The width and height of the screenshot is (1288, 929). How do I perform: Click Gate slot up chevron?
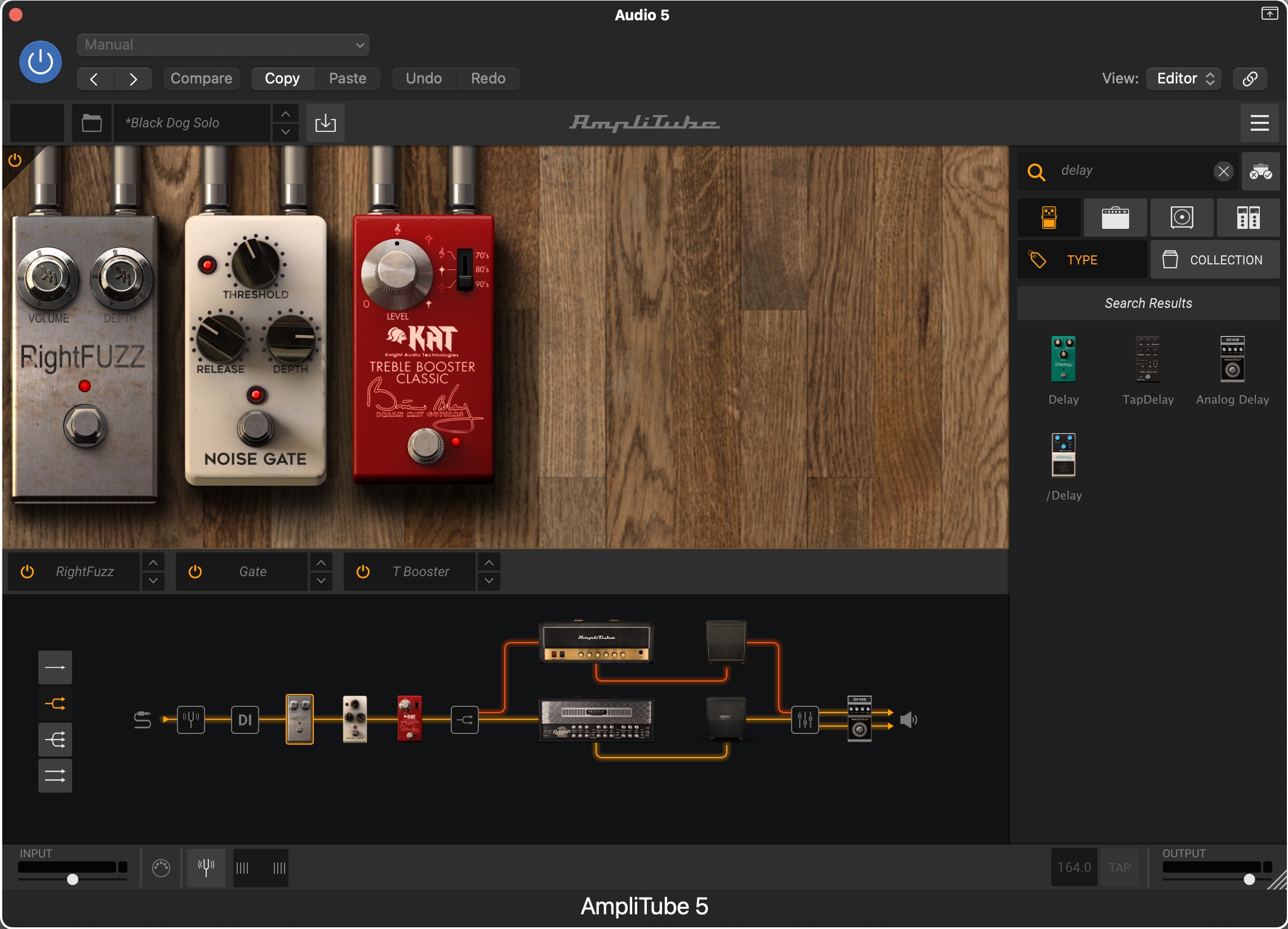(321, 563)
